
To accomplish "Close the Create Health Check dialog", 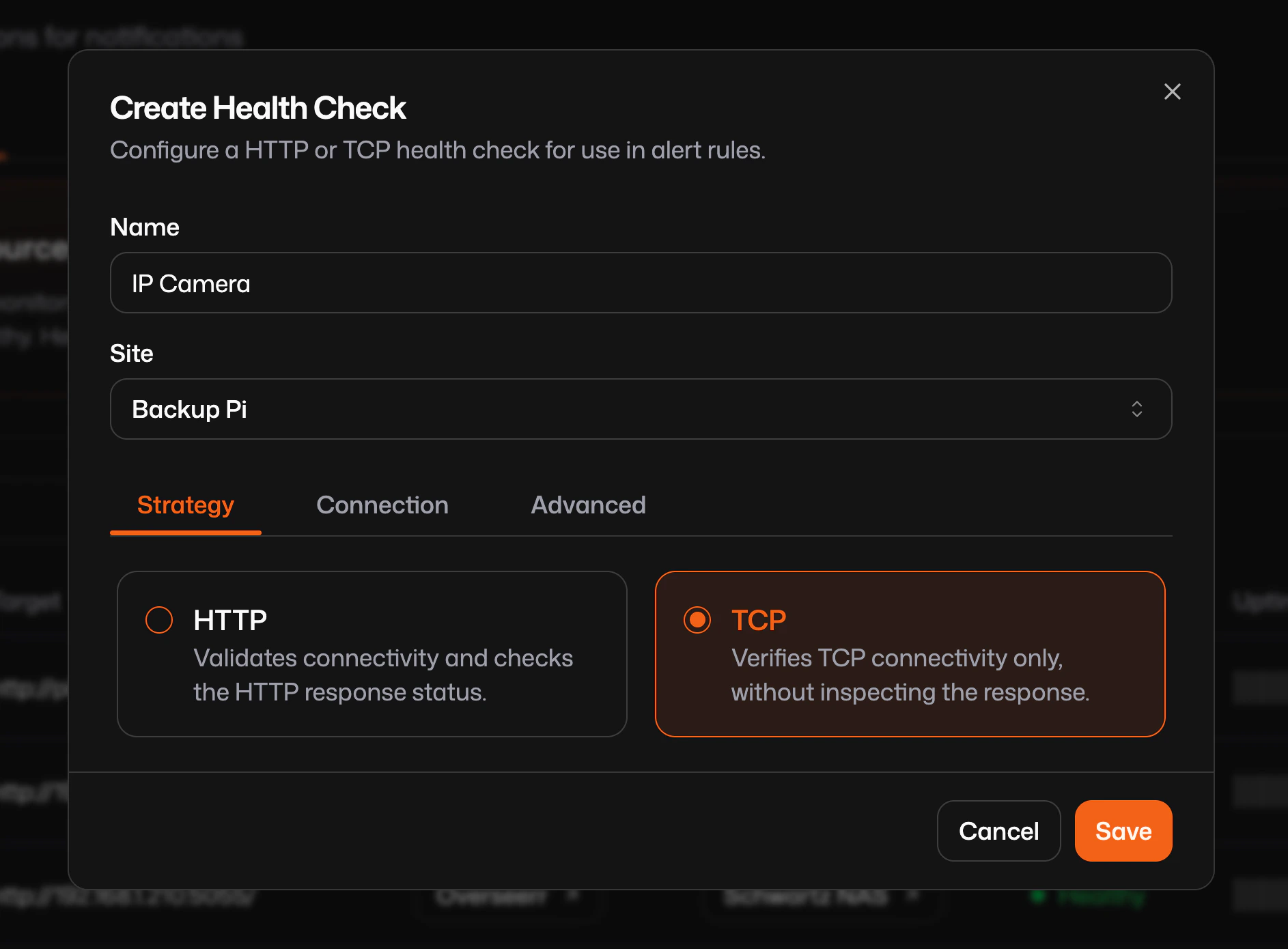I will click(x=1173, y=91).
